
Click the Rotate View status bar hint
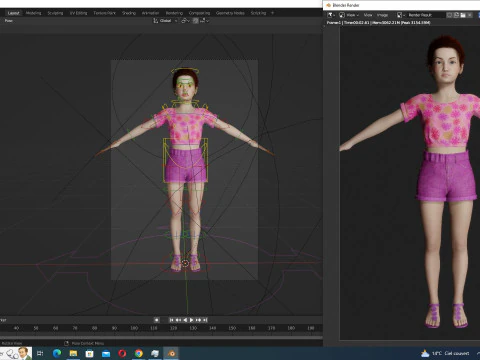[12, 343]
